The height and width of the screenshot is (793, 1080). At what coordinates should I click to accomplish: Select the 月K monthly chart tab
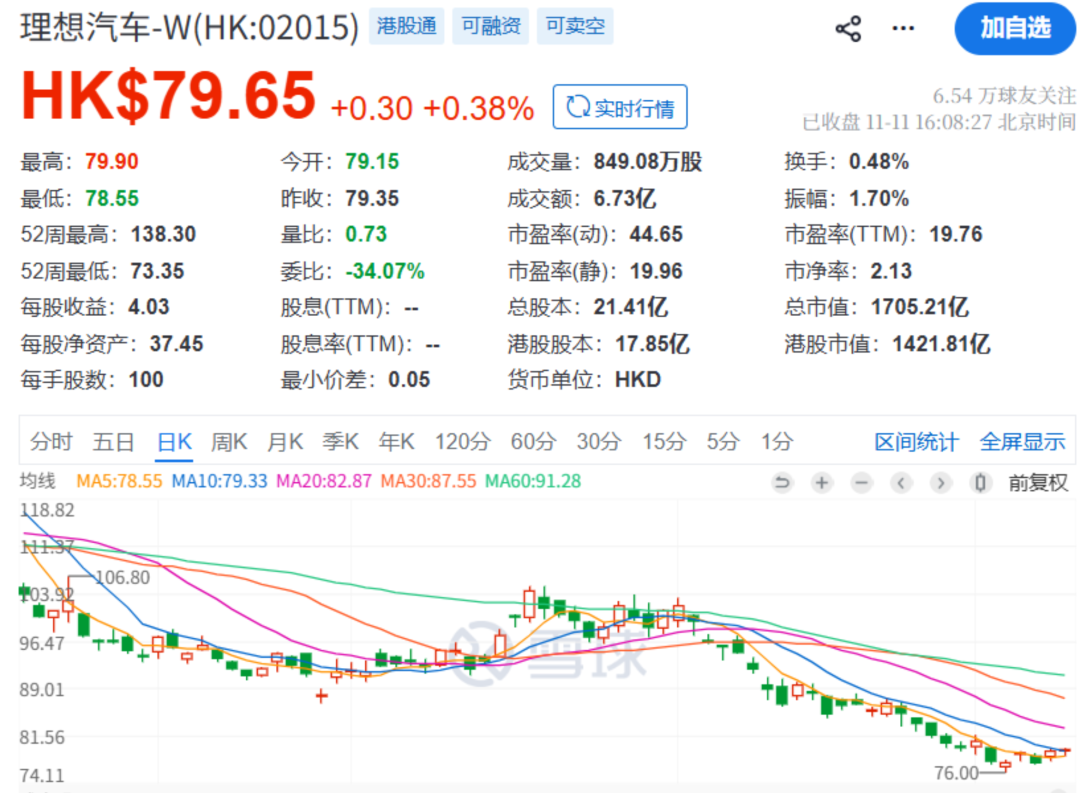click(285, 441)
